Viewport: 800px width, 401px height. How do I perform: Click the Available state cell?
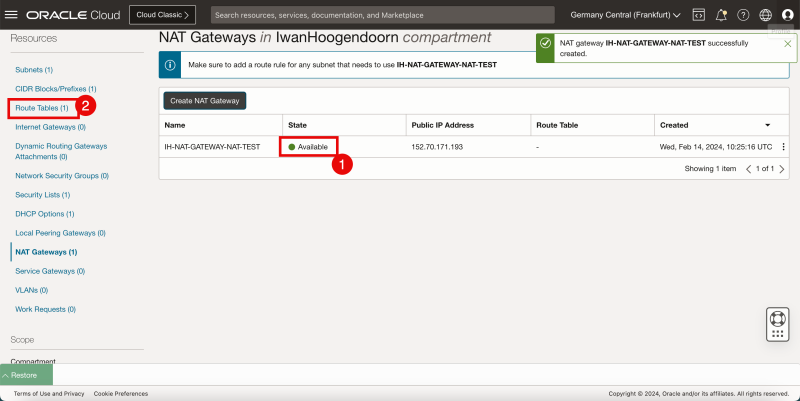[x=308, y=147]
